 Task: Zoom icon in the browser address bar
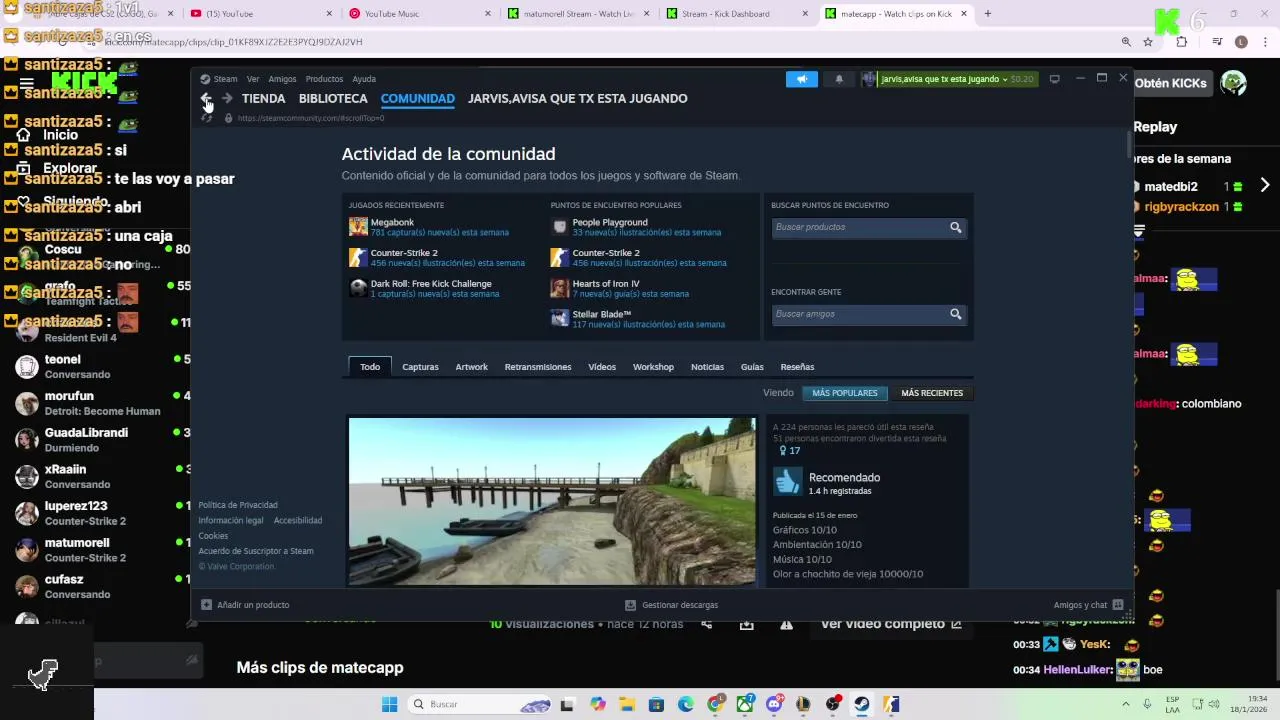tap(1126, 42)
